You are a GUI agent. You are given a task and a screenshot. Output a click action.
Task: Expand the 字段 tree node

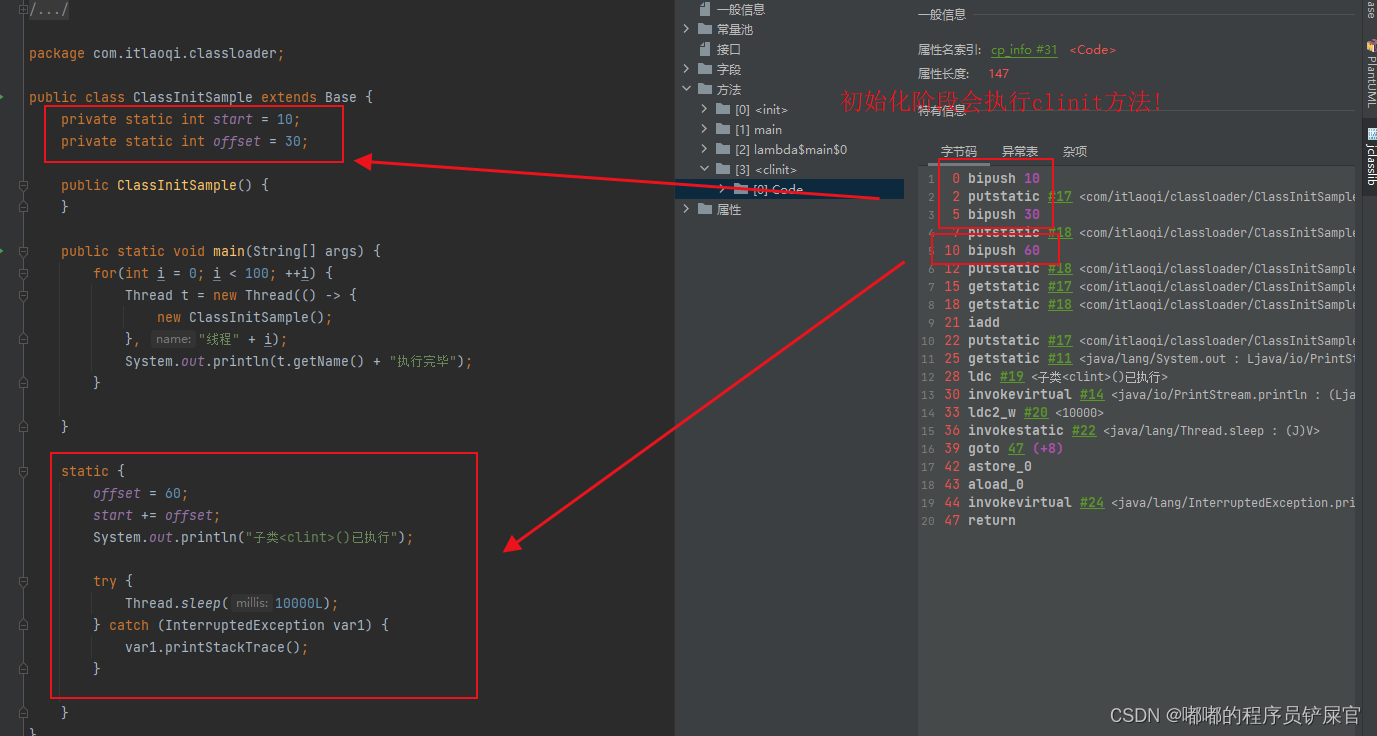[x=686, y=69]
